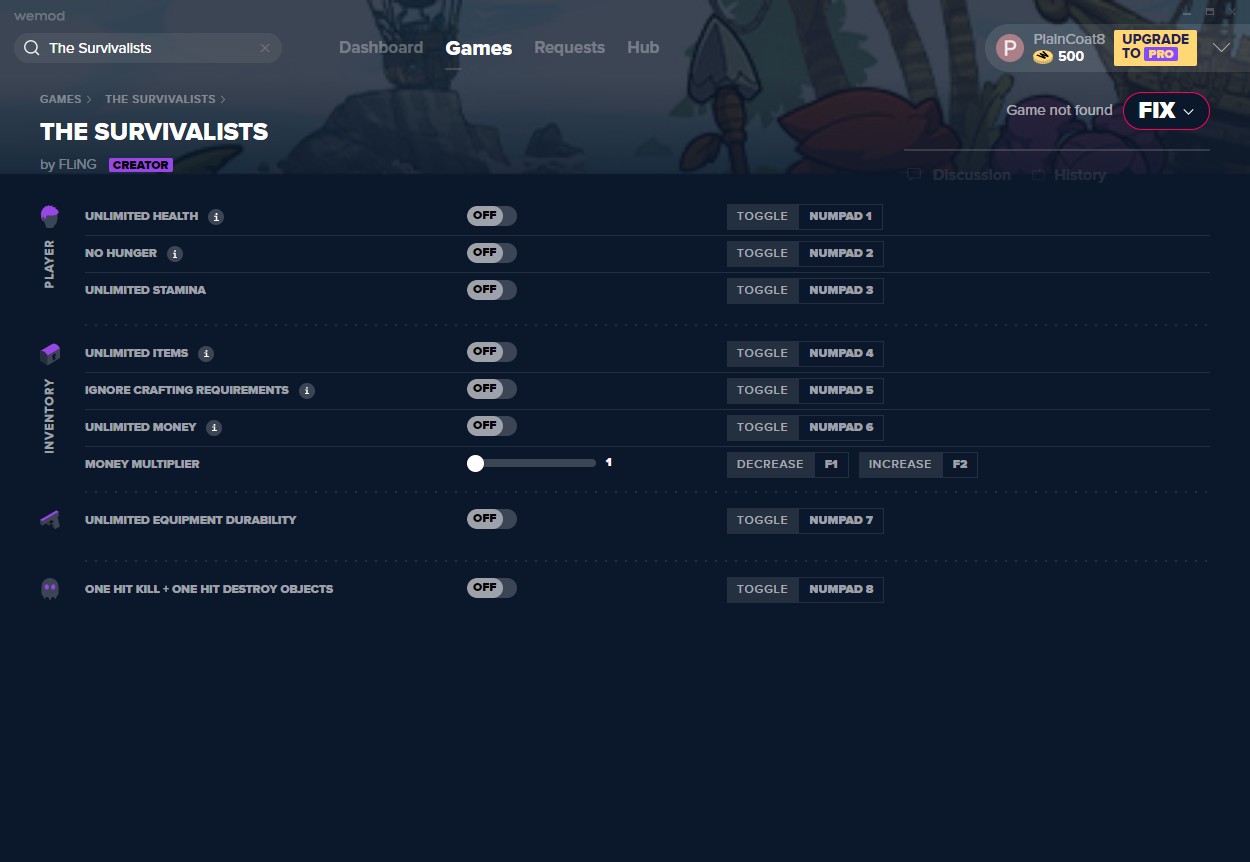
Task: Expand the FIX dropdown button
Action: click(x=1166, y=111)
